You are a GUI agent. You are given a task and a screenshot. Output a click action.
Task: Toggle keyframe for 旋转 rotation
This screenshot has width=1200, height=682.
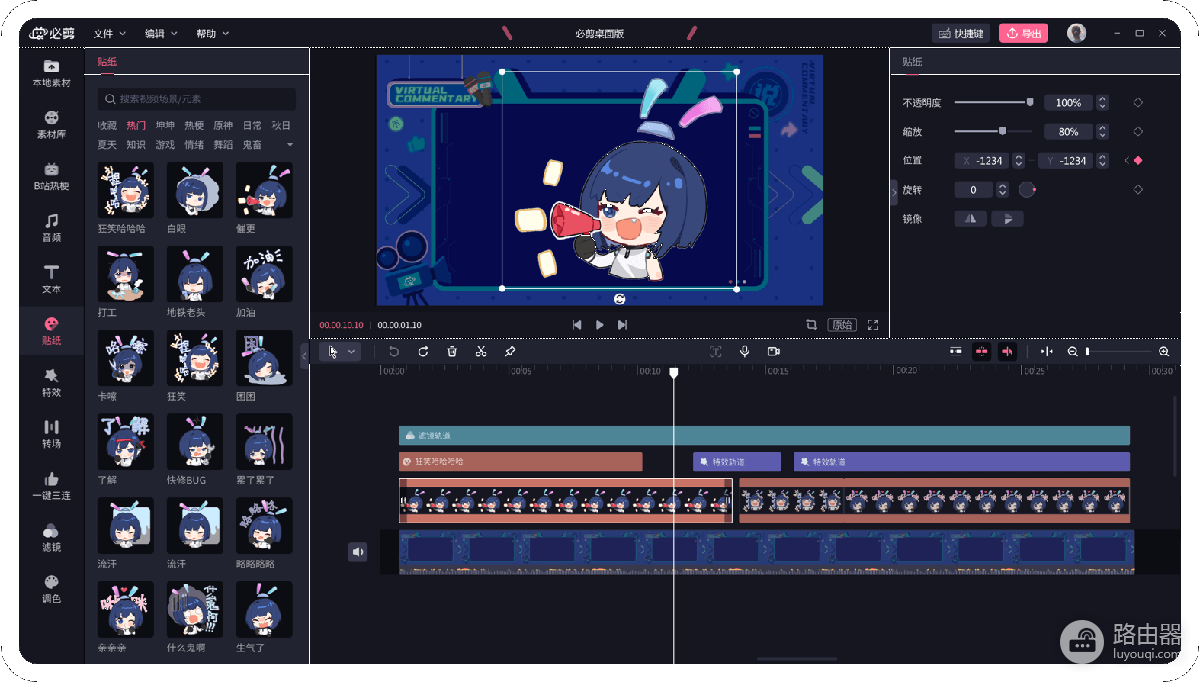click(1138, 190)
